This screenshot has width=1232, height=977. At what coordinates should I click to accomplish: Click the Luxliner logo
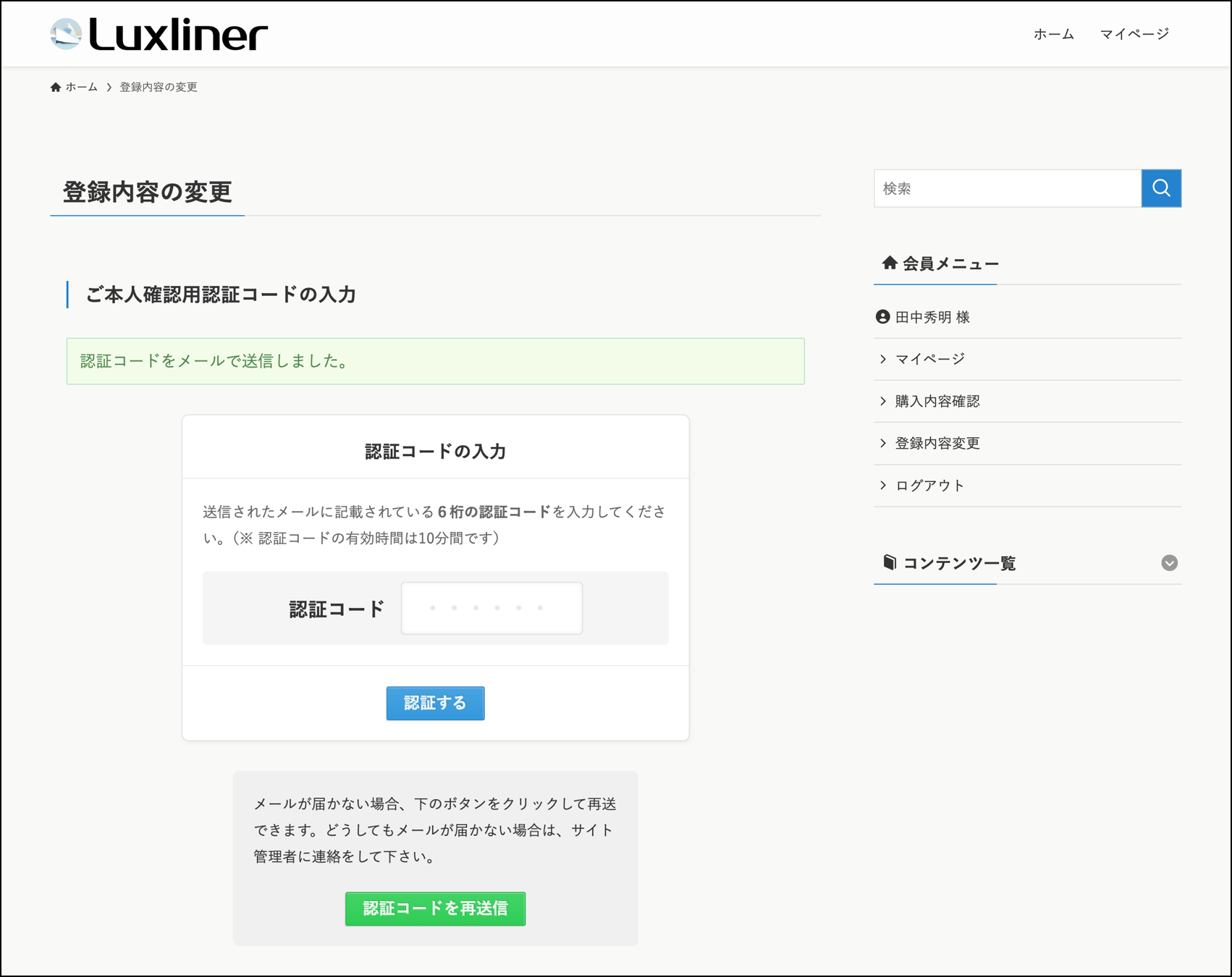coord(159,35)
